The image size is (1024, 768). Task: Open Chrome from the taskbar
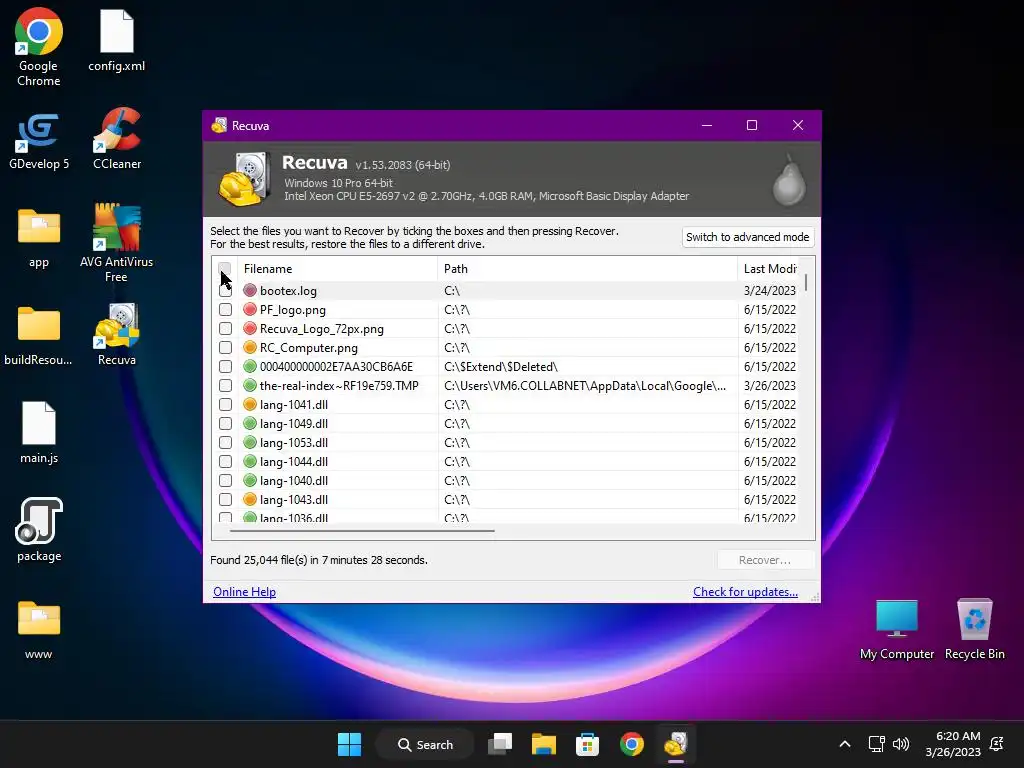click(632, 744)
